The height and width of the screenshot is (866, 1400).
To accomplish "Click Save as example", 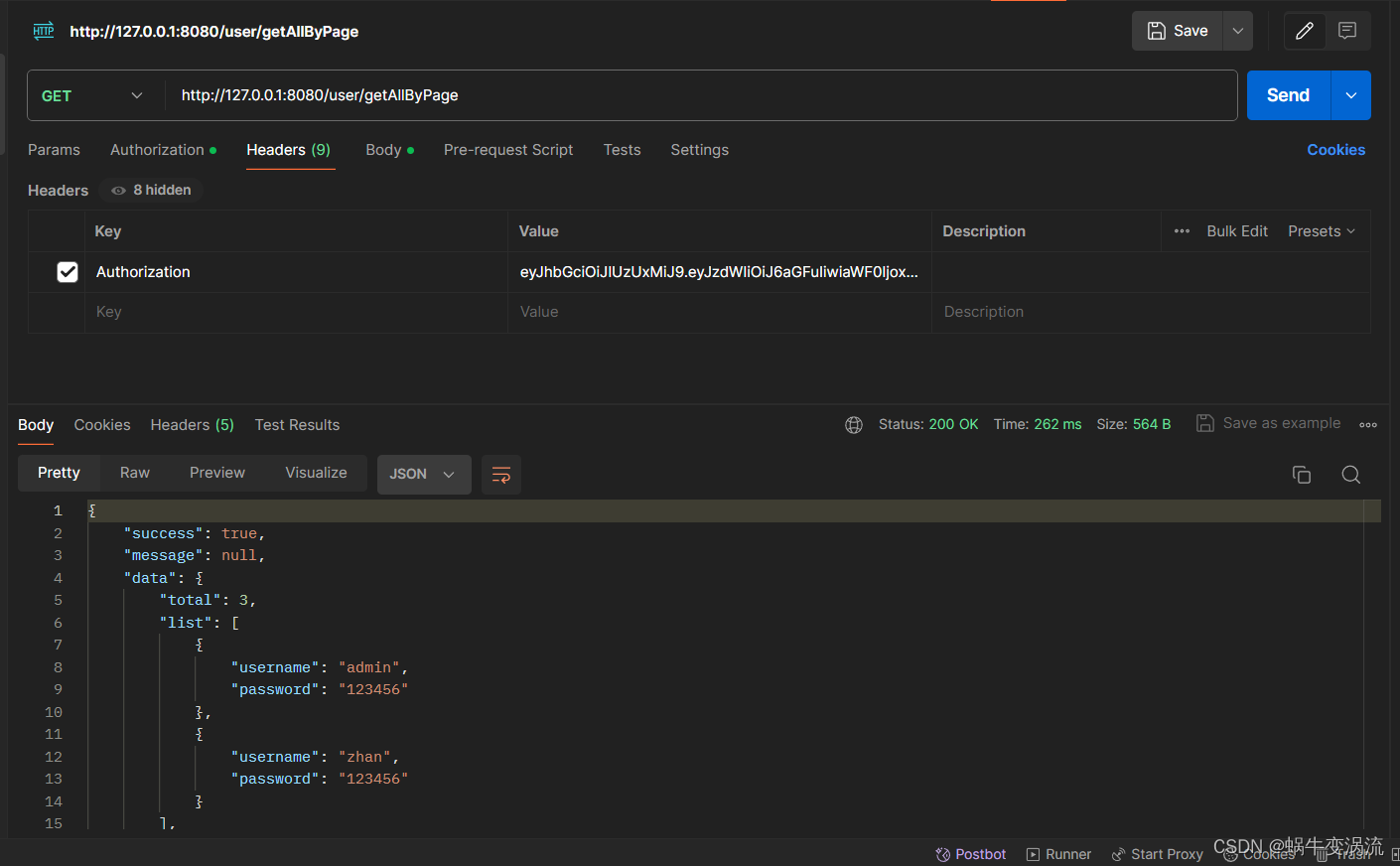I will point(1269,423).
